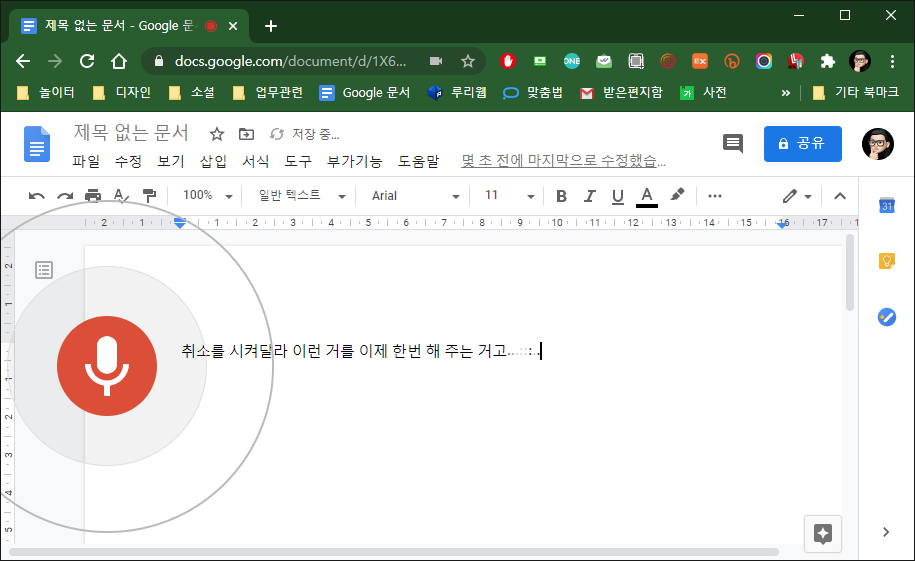Screen dimensions: 915x561
Task: Open the 기타 북마크 folder
Action: (x=856, y=92)
